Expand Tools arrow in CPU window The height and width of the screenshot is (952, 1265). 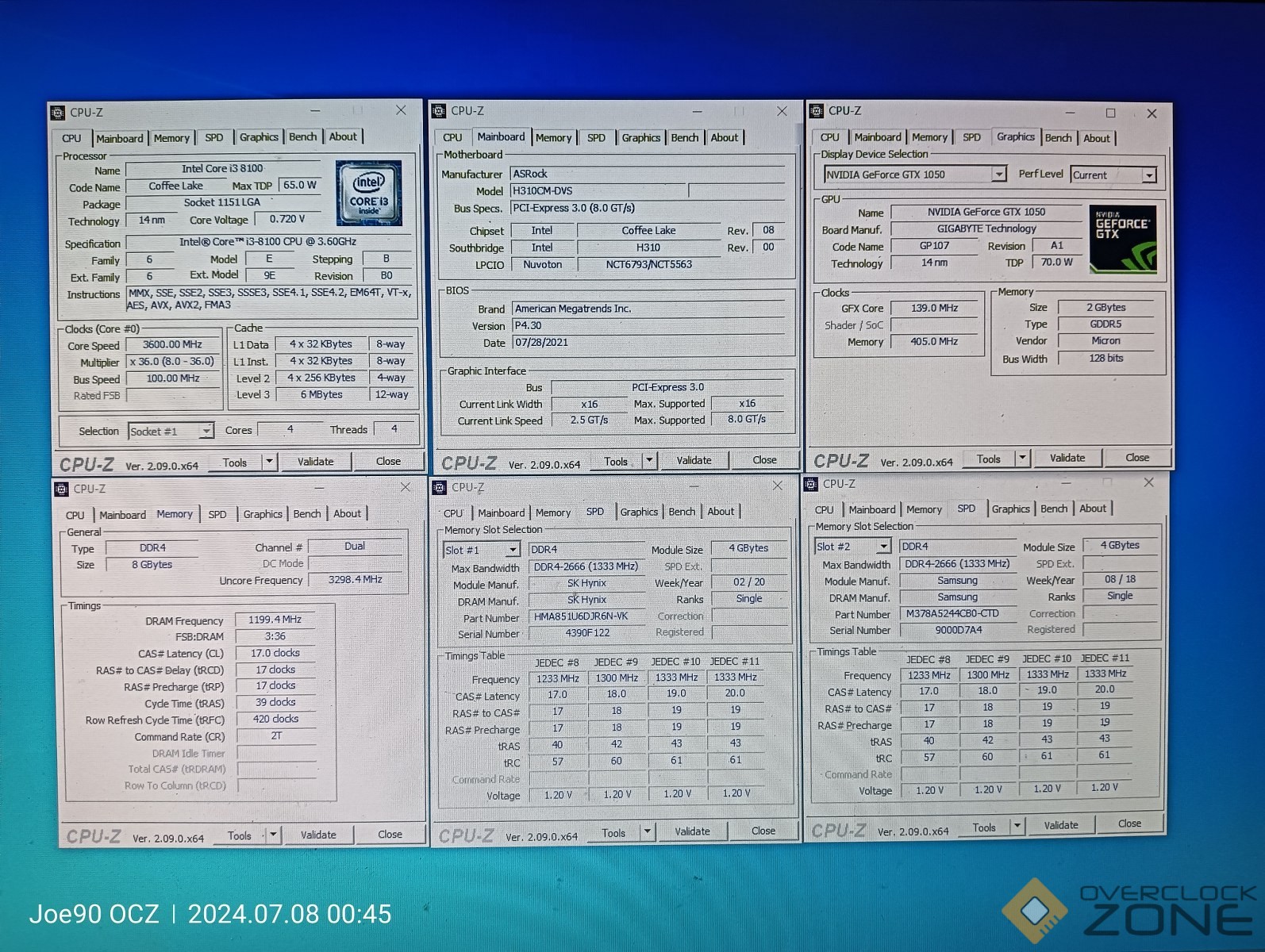(269, 462)
